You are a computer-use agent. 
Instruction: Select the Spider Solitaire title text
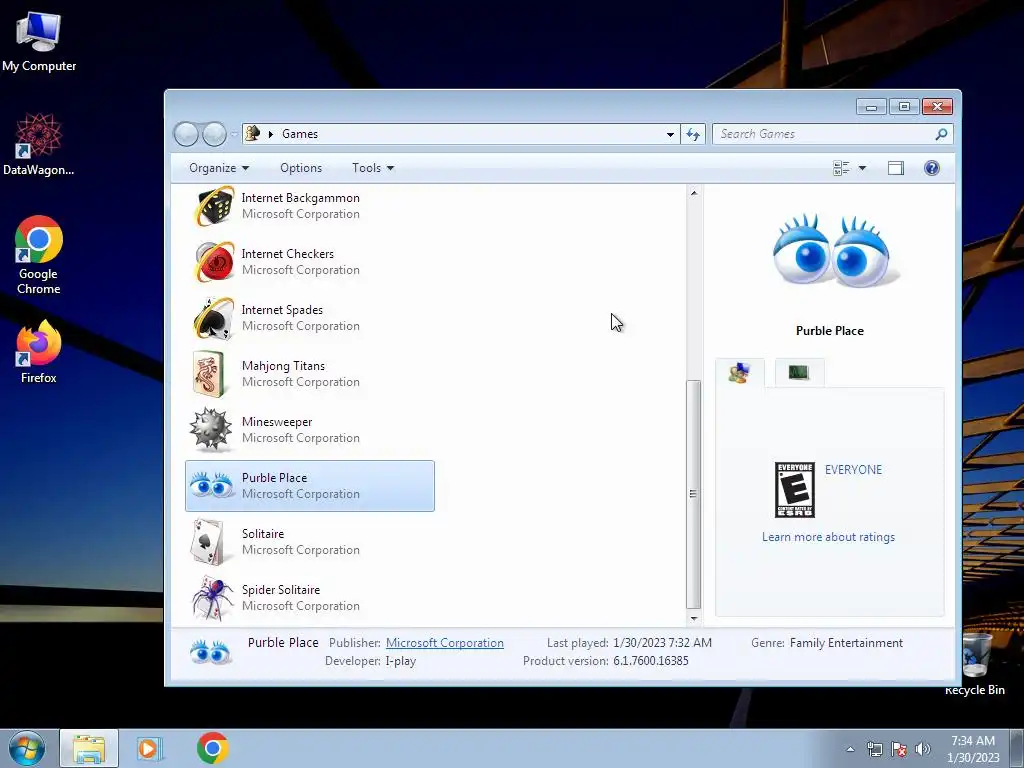281,590
